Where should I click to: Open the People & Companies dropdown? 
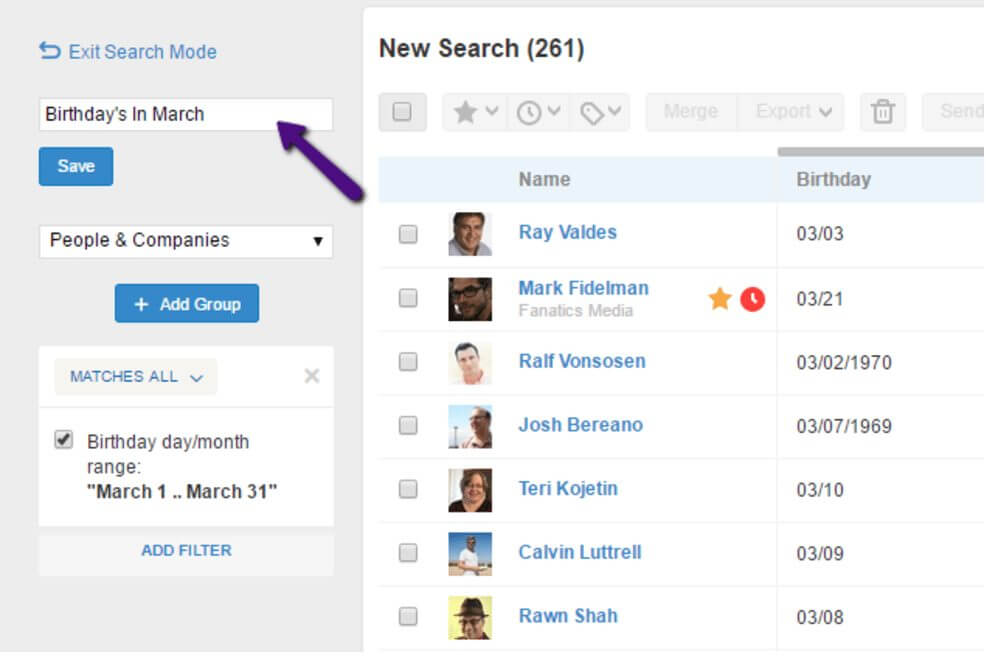click(185, 241)
